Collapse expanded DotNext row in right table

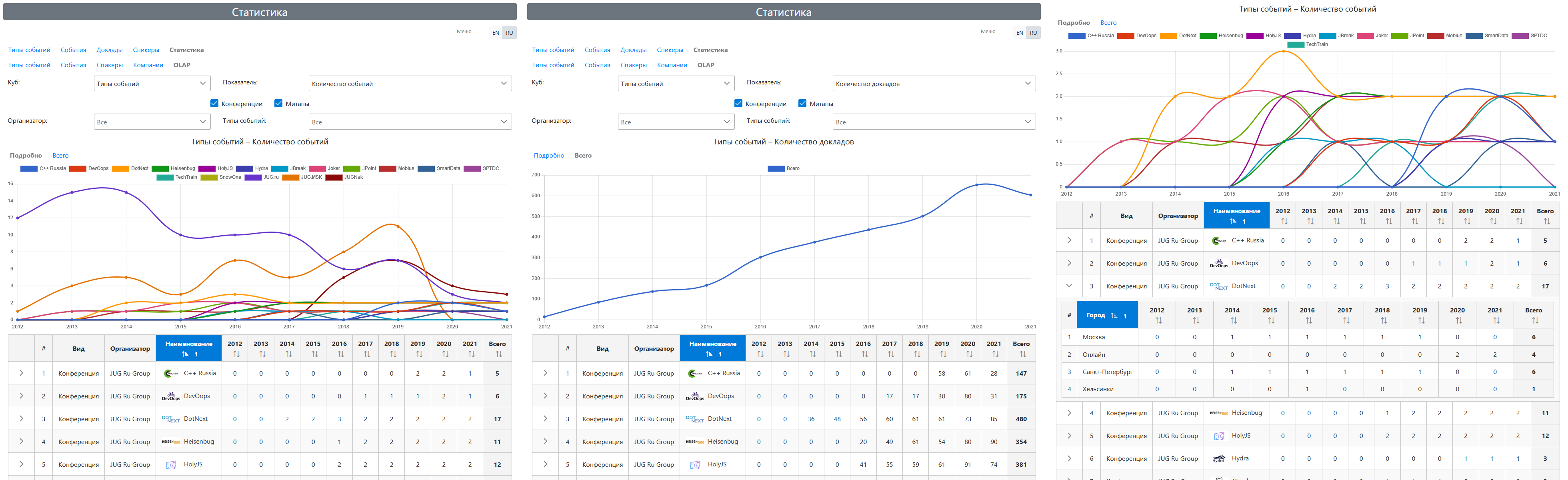[x=1070, y=286]
